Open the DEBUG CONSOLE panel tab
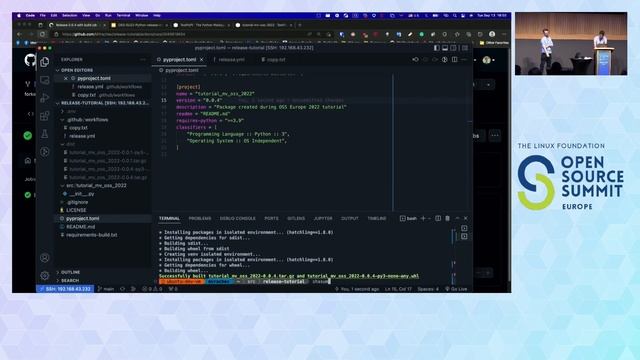The width and height of the screenshot is (640, 360). click(x=238, y=218)
